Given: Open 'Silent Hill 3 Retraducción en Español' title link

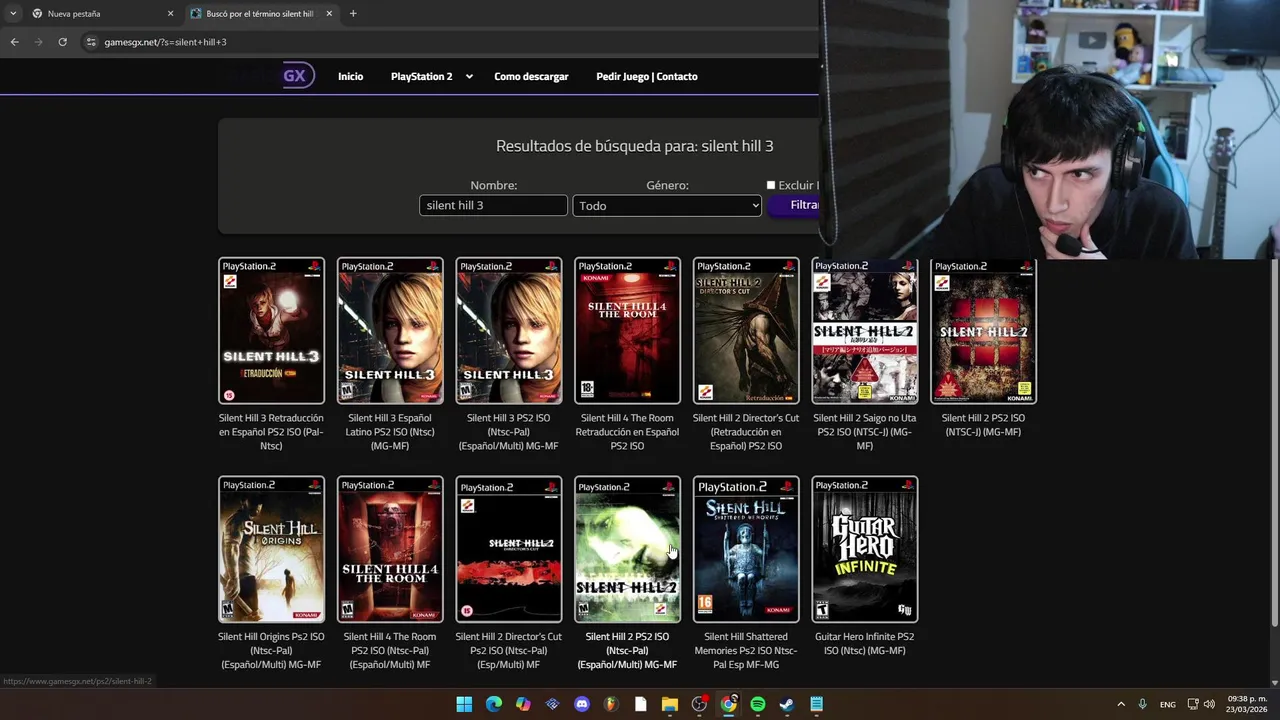Looking at the screenshot, I should (x=271, y=432).
